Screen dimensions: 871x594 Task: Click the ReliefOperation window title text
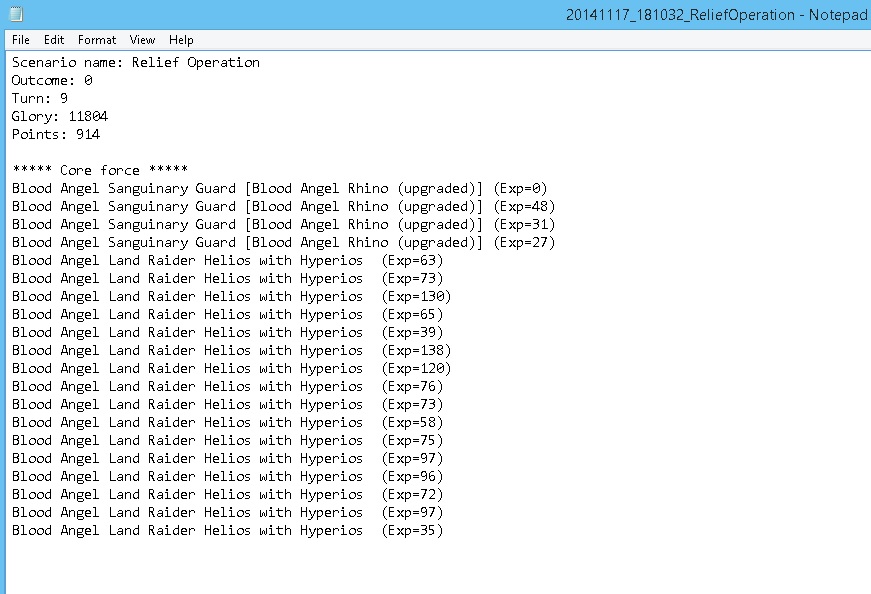pos(717,14)
